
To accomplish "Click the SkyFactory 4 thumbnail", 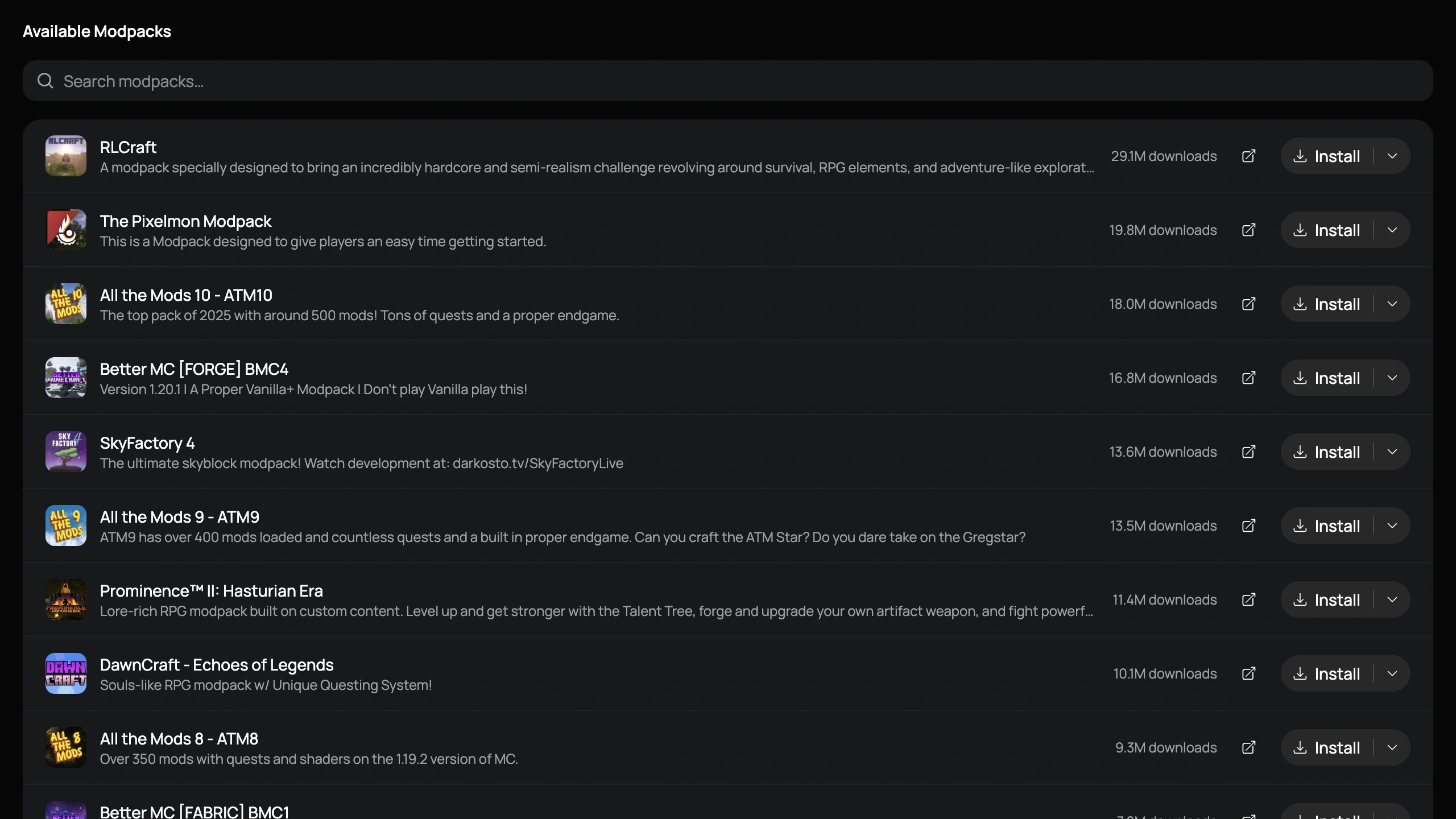I will coord(66,452).
